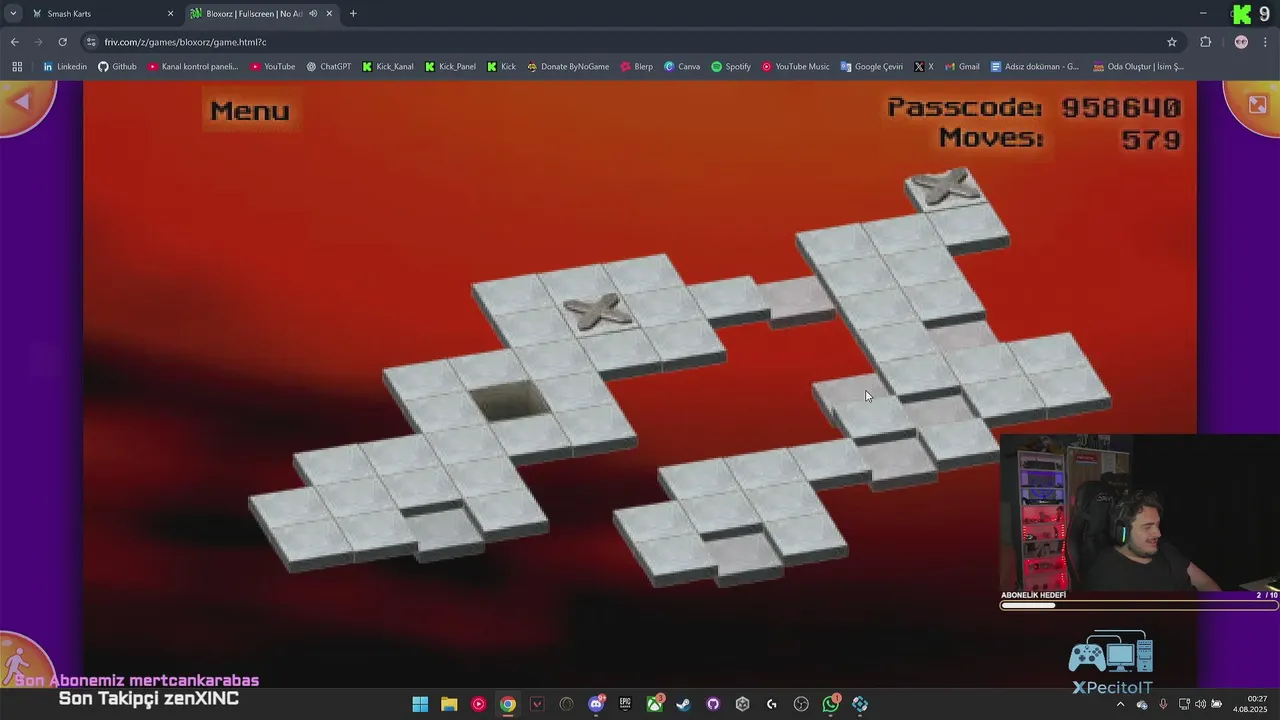Open the Kanal kontrol paneli bookmark
This screenshot has height=720, width=1280.
coord(193,67)
